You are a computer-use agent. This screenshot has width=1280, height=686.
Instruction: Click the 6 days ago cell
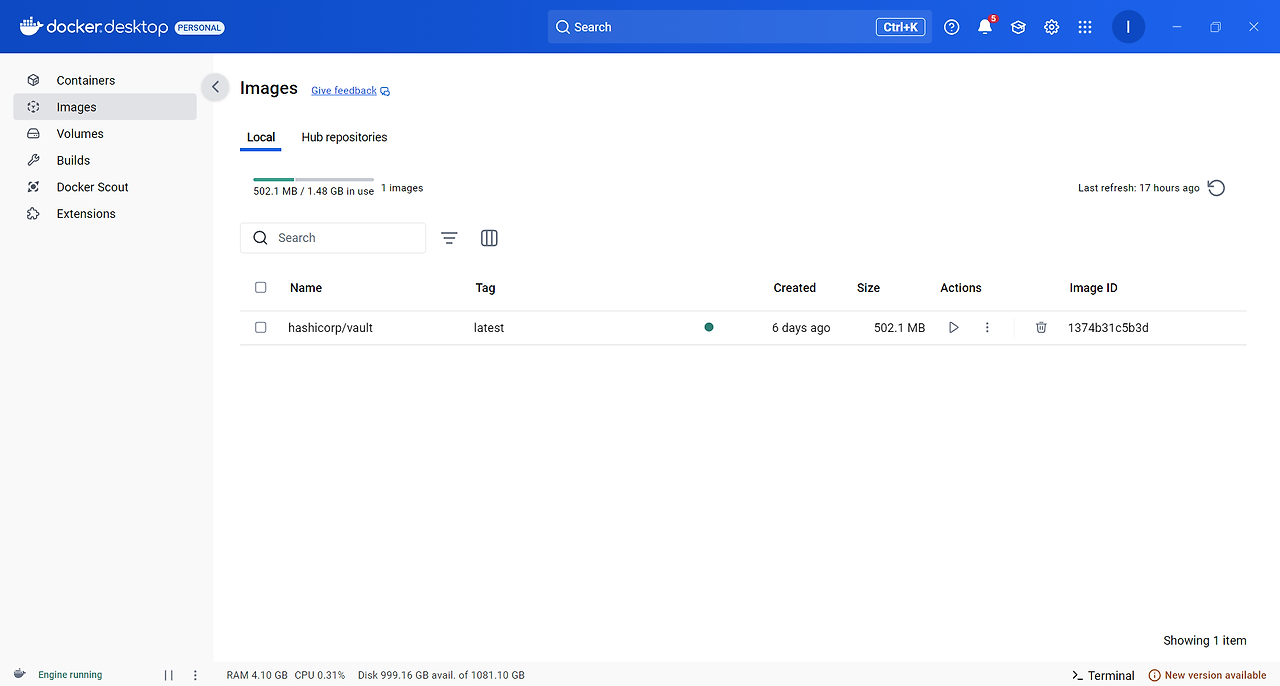[x=801, y=328]
